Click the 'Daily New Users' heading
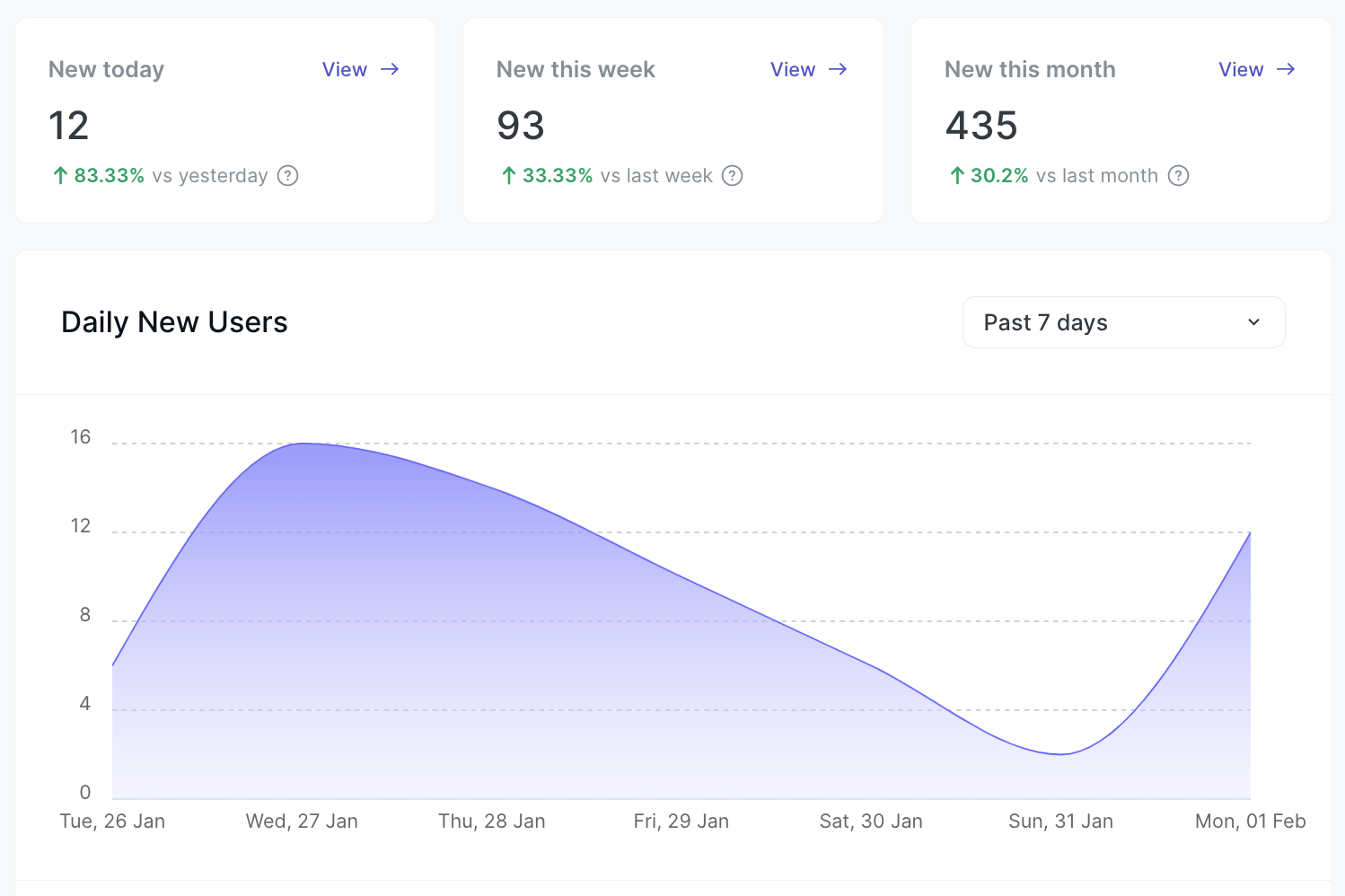Image resolution: width=1345 pixels, height=896 pixels. click(x=174, y=322)
